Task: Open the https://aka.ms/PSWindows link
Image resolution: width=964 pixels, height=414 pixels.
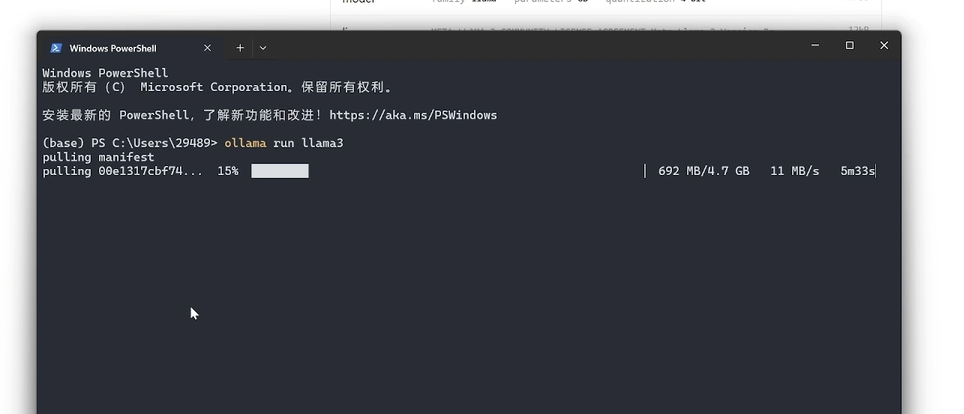Action: [413, 115]
